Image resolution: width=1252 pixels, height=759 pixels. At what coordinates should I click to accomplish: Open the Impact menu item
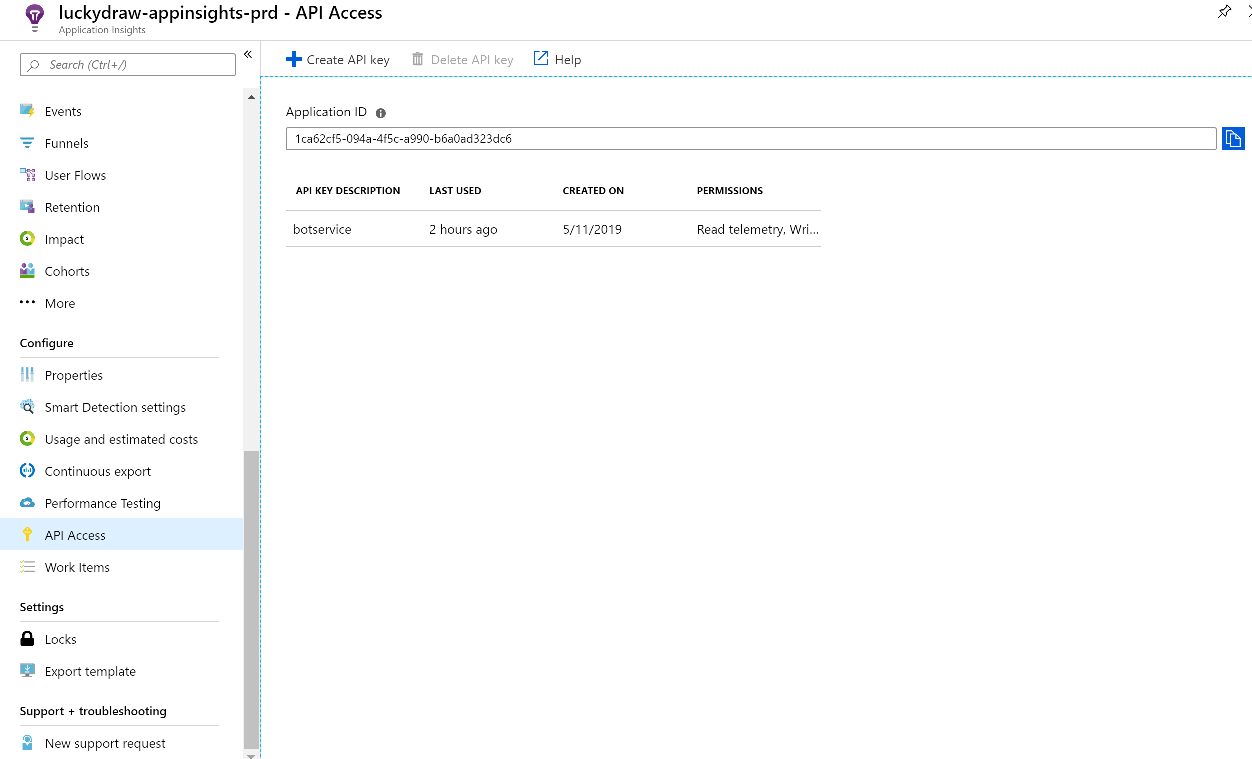[x=64, y=239]
